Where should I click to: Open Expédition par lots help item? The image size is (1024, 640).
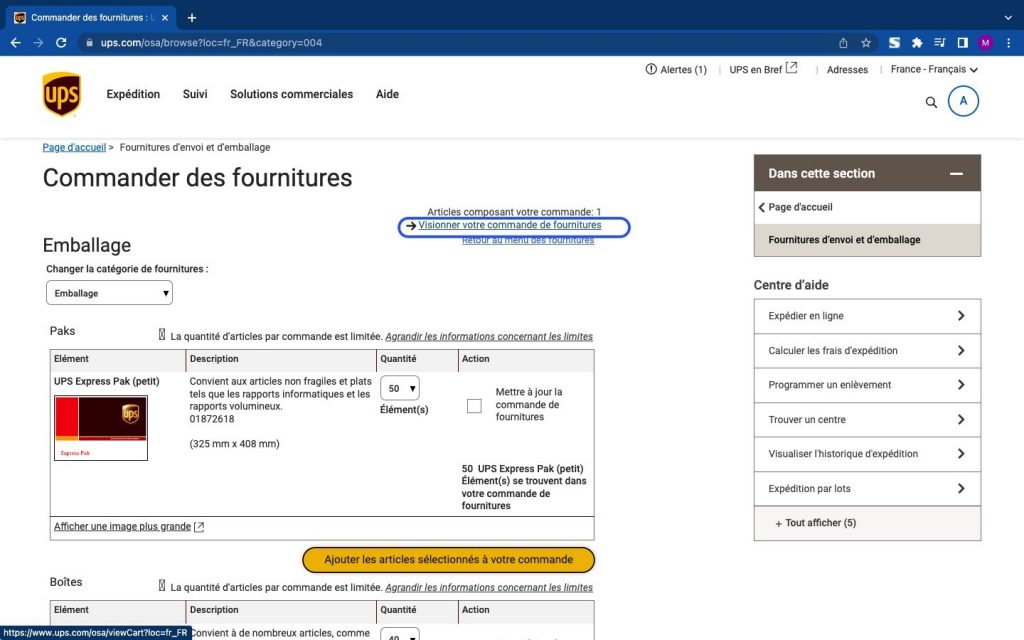coord(867,488)
